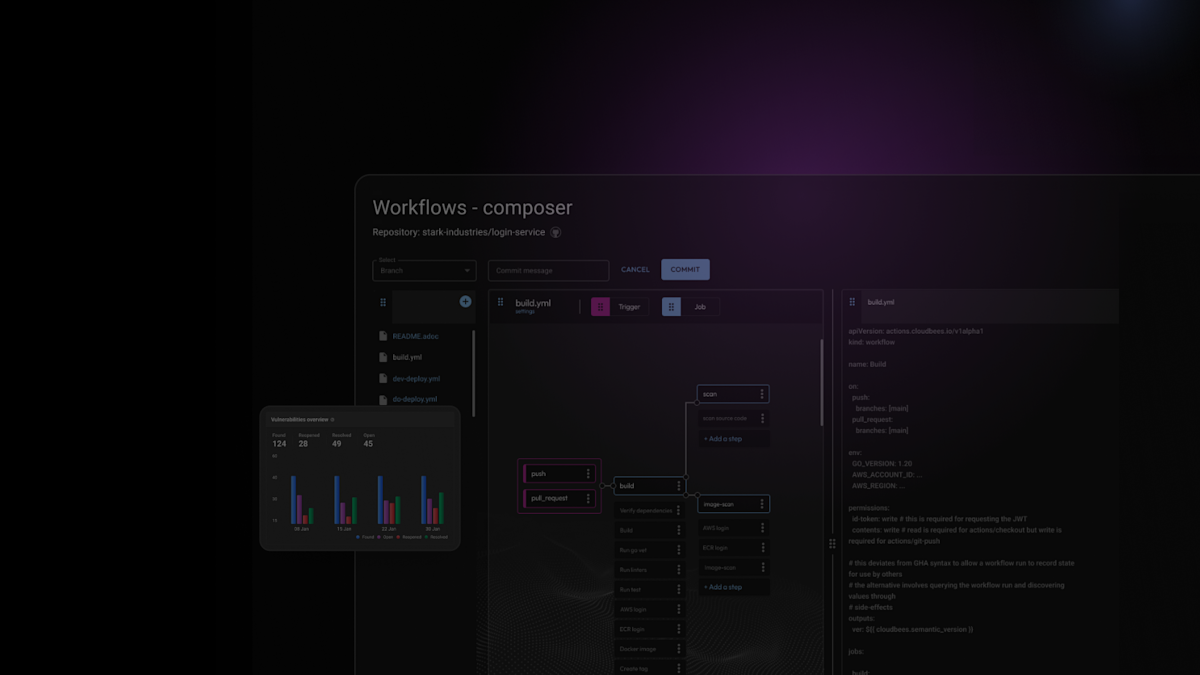Open dev-deploy.yml in the file list
Screen dimensions: 1200x675
pos(416,378)
